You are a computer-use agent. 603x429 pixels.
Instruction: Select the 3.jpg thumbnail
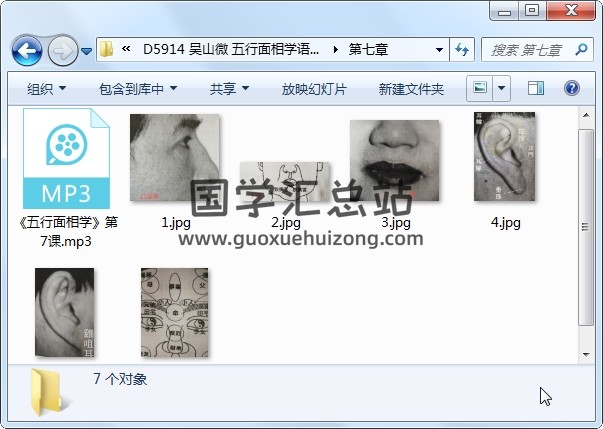click(395, 160)
